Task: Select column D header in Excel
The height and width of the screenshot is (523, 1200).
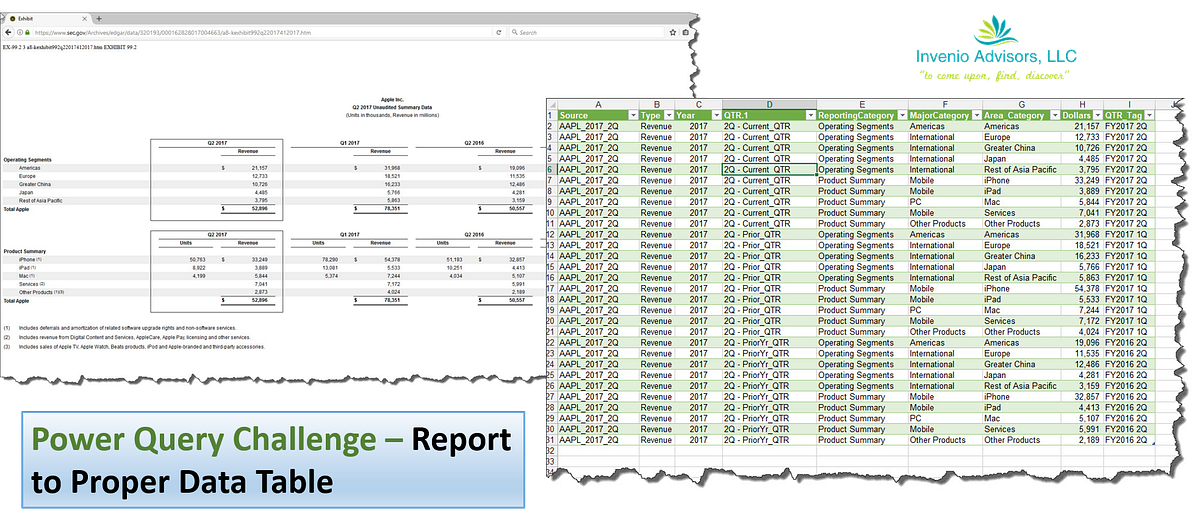Action: point(768,104)
